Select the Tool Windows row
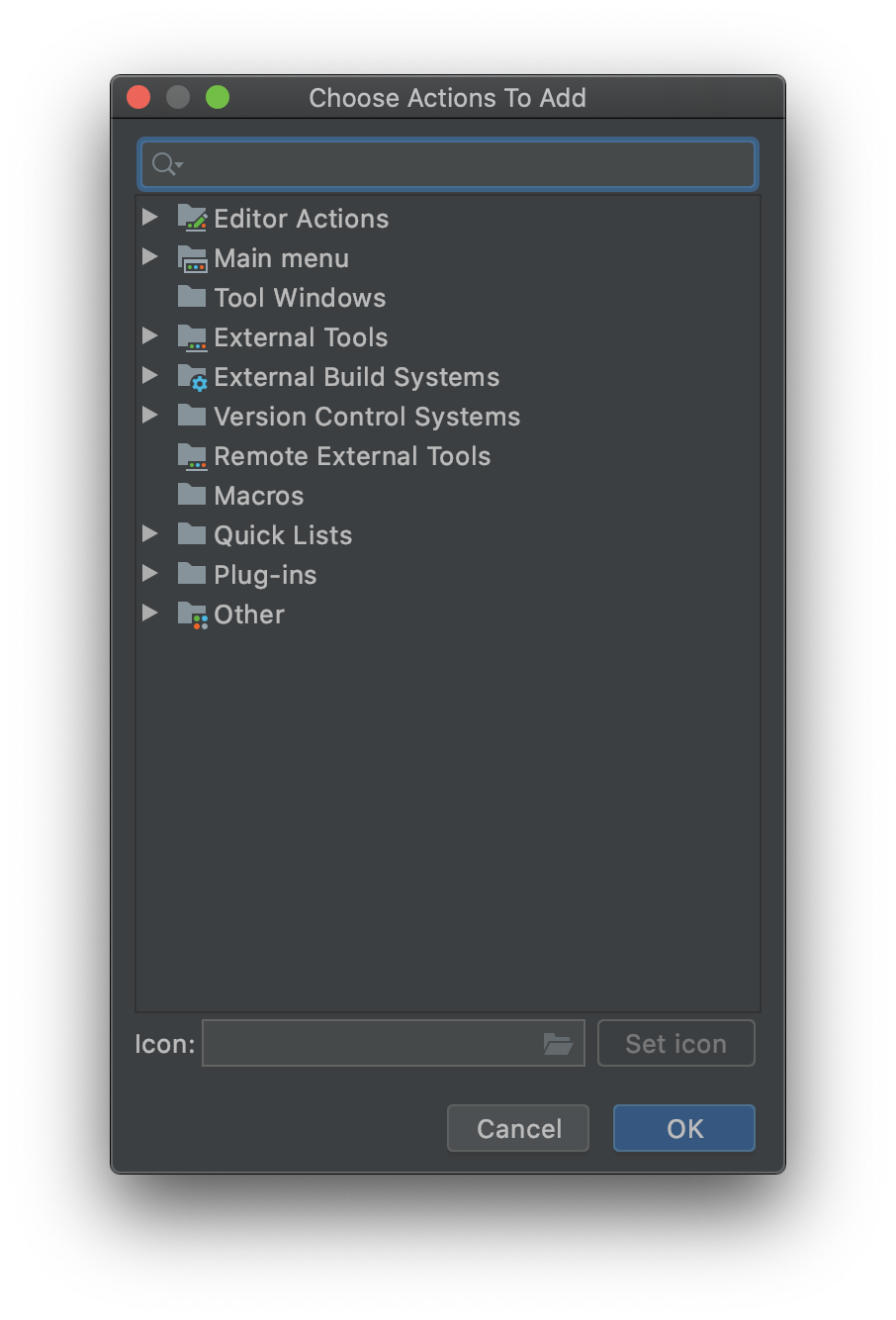The width and height of the screenshot is (896, 1320). click(x=448, y=297)
